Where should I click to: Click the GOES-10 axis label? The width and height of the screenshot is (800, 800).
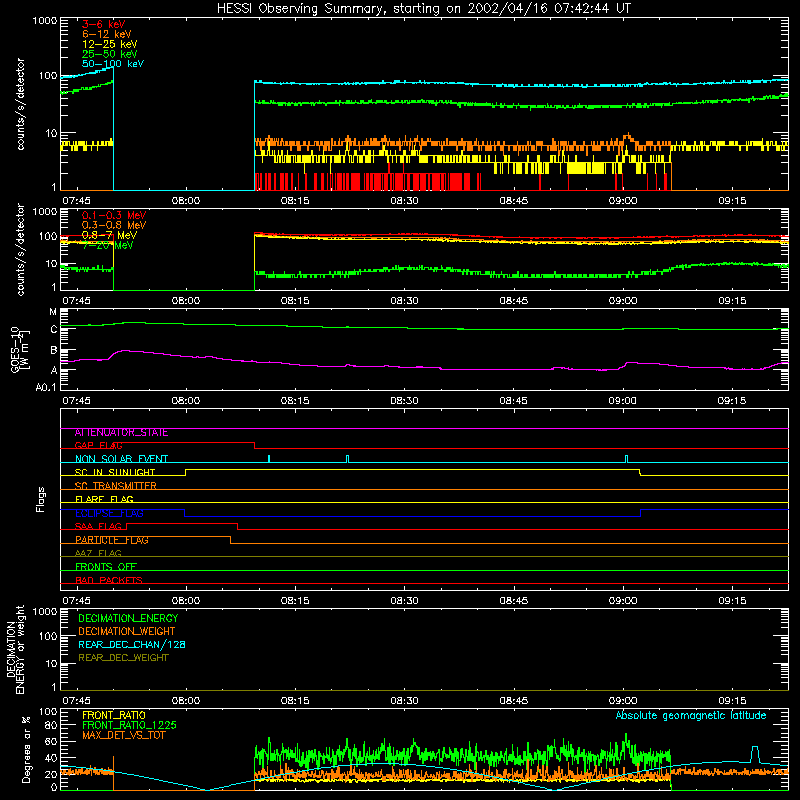point(19,349)
